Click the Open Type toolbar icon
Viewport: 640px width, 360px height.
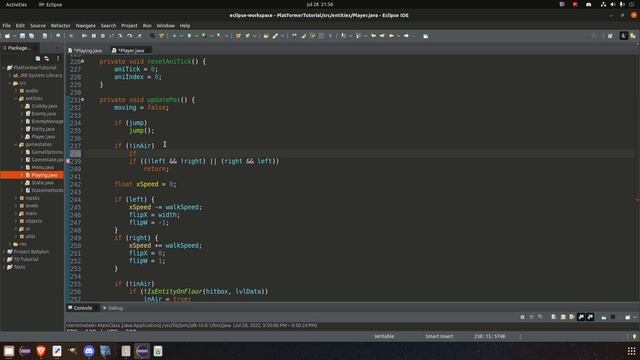coord(266,36)
